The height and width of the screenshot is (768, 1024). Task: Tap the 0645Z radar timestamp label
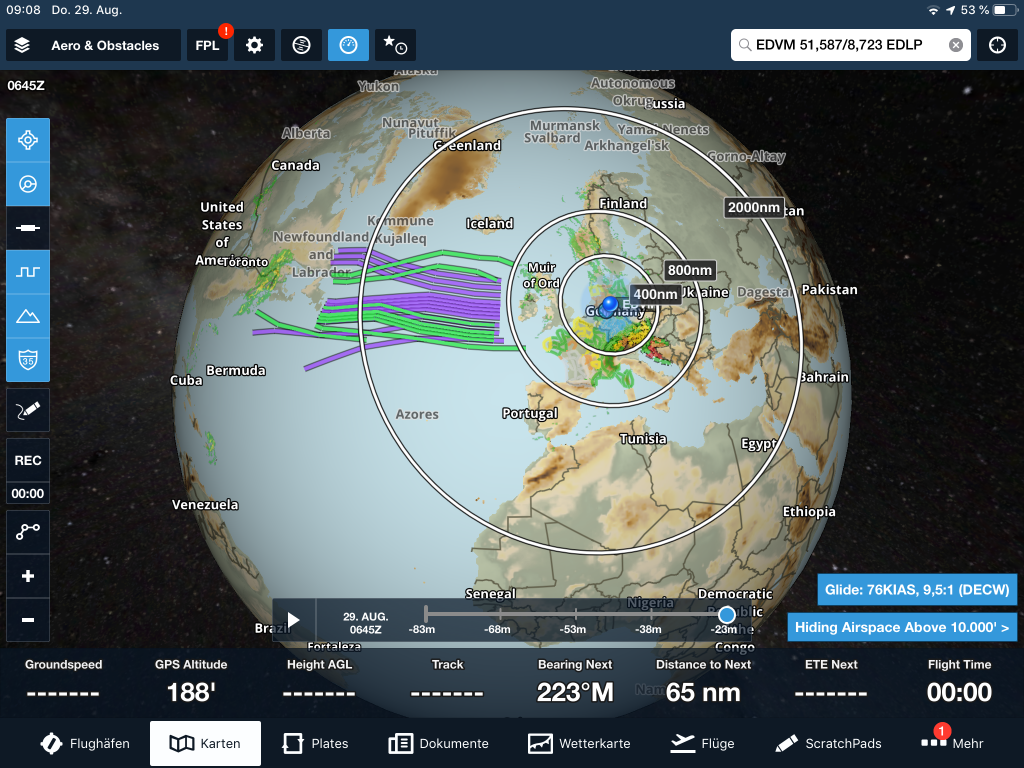(26, 86)
